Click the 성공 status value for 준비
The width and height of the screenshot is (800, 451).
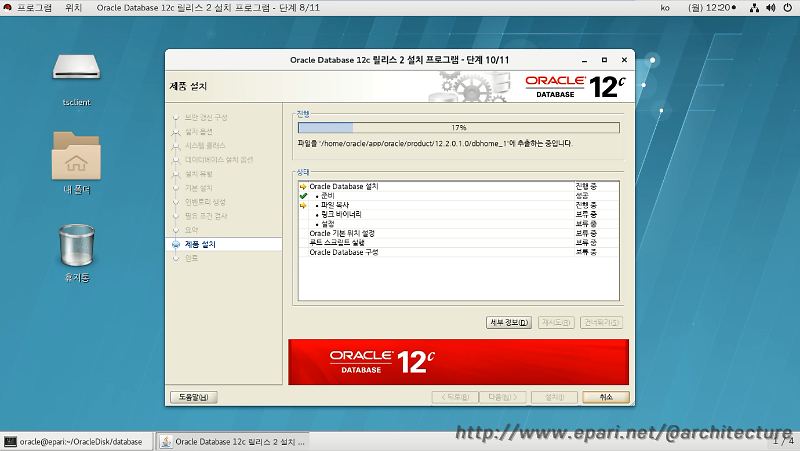pyautogui.click(x=582, y=196)
